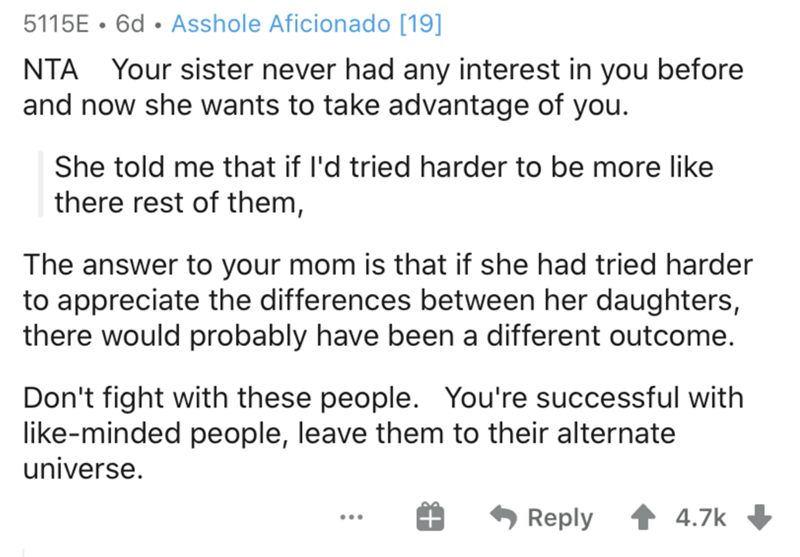Downvote the comment with the down arrow
Screen dimensions: 800x557
click(x=759, y=517)
